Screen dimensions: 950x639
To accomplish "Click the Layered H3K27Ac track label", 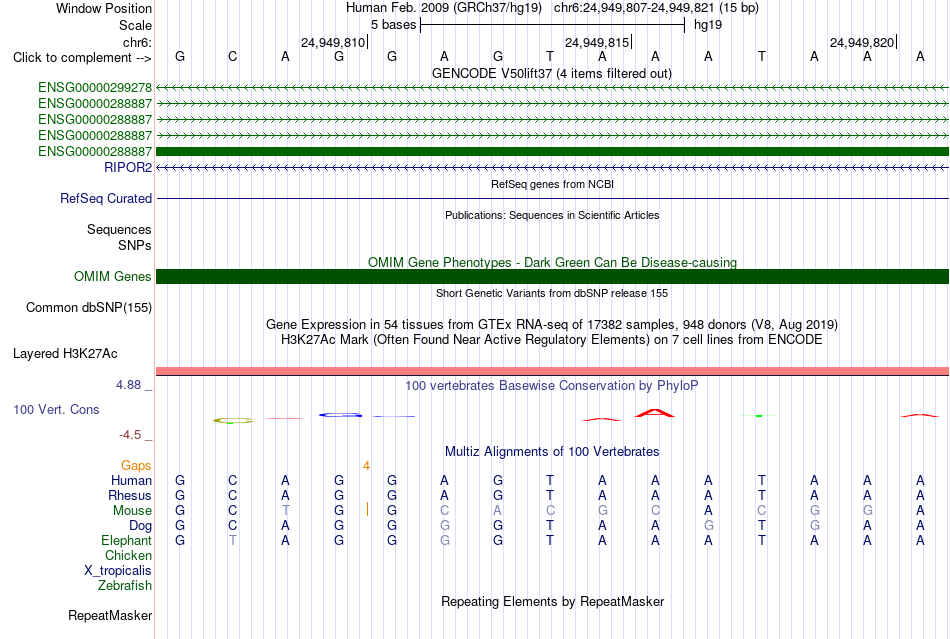I will 65,354.
